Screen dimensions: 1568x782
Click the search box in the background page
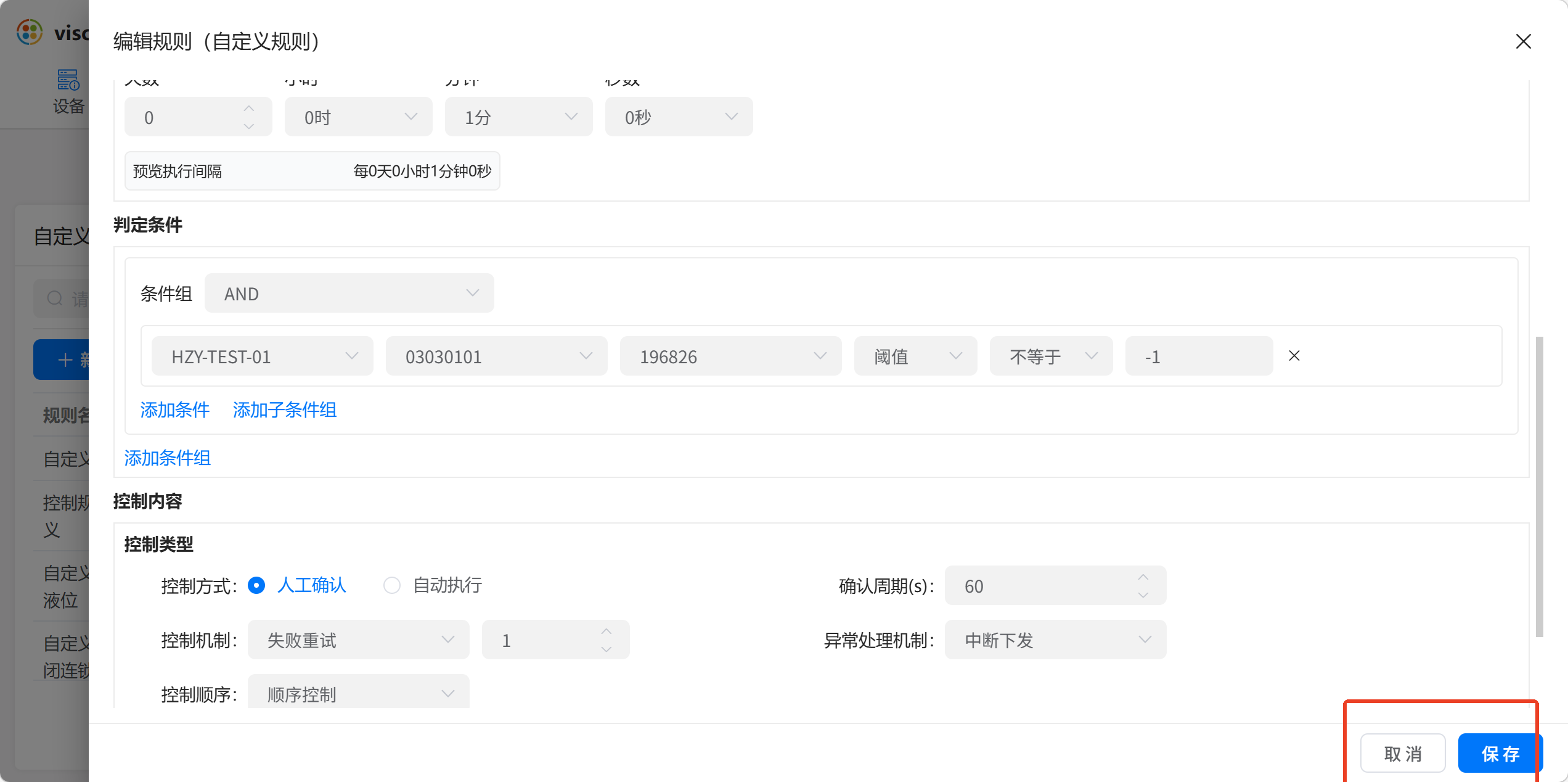pos(62,298)
